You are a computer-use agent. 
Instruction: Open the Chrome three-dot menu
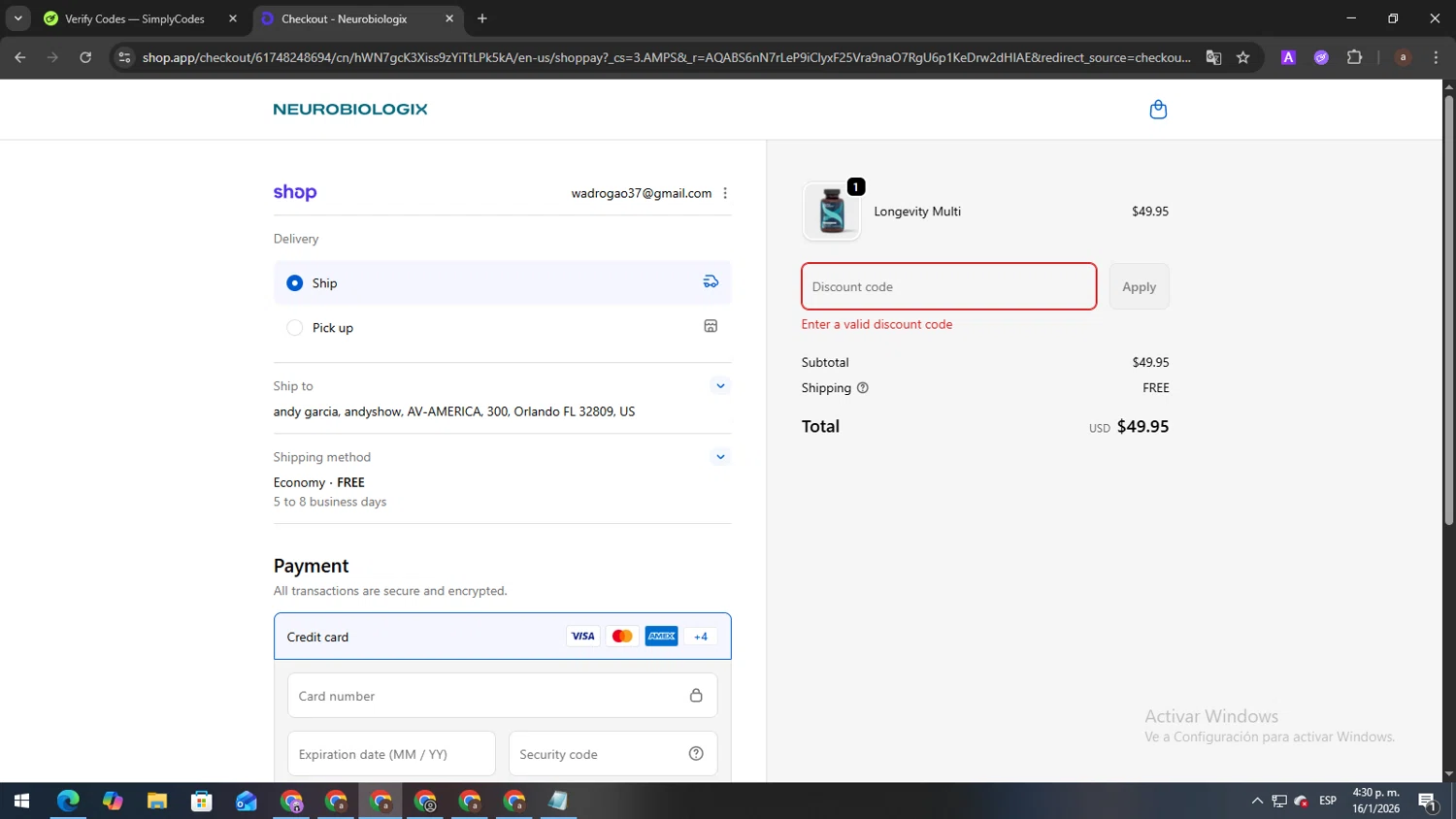[x=1436, y=57]
